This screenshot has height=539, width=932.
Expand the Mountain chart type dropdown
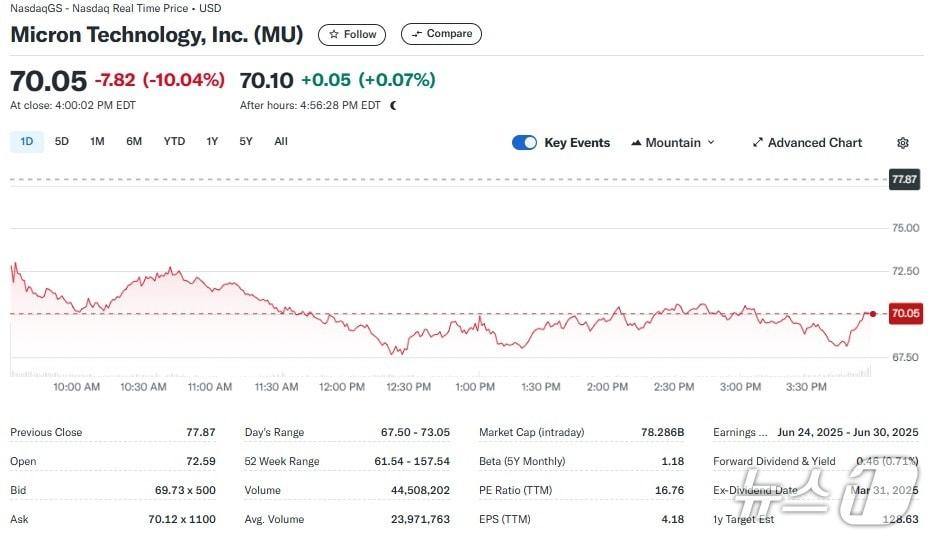(673, 143)
